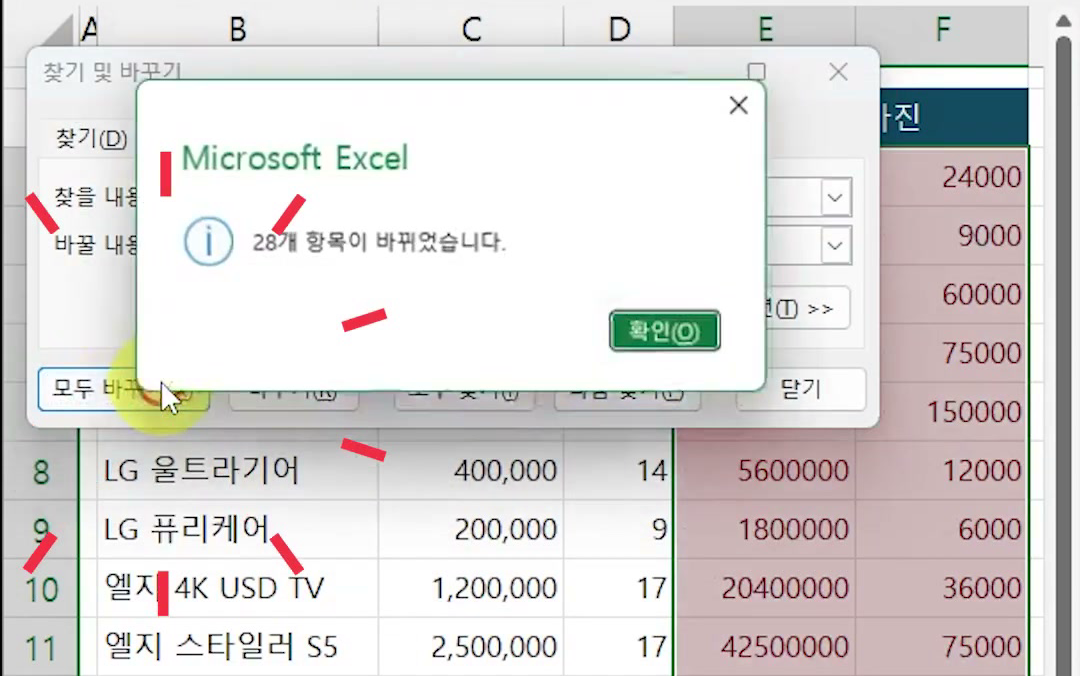Click cell containing LG 울트라기어
1080x676 pixels.
click(x=238, y=471)
